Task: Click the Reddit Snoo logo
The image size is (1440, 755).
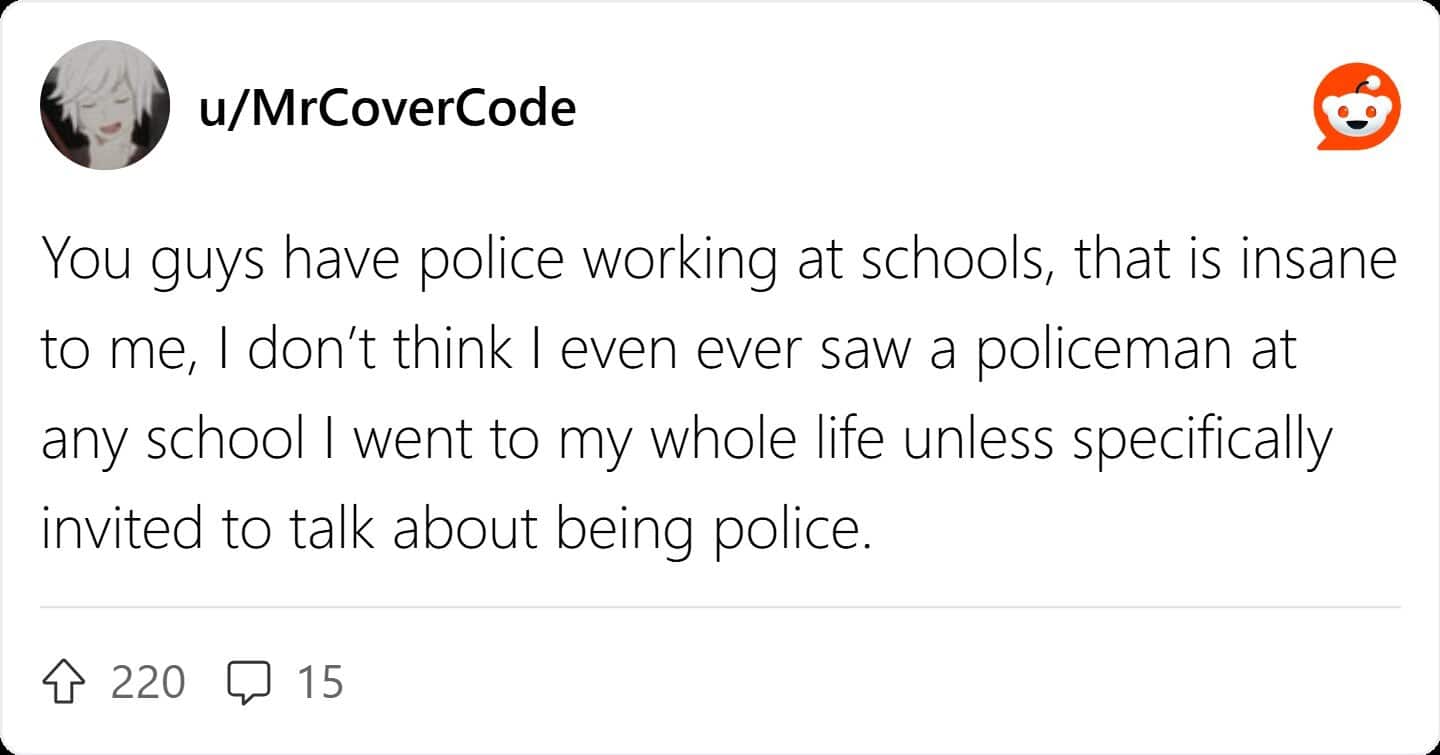Action: (1356, 107)
